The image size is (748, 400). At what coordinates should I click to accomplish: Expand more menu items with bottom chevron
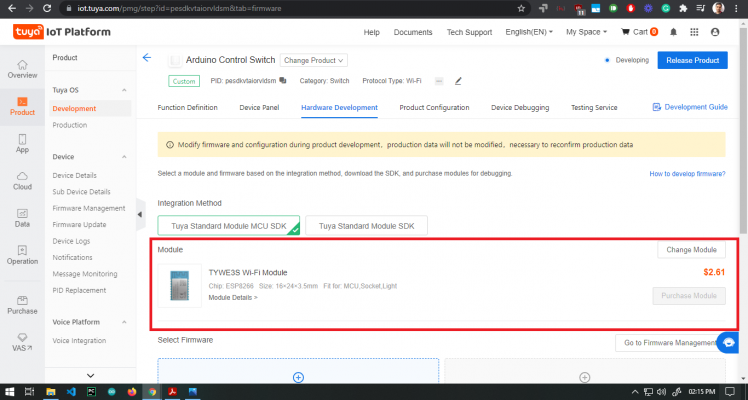tap(91, 376)
